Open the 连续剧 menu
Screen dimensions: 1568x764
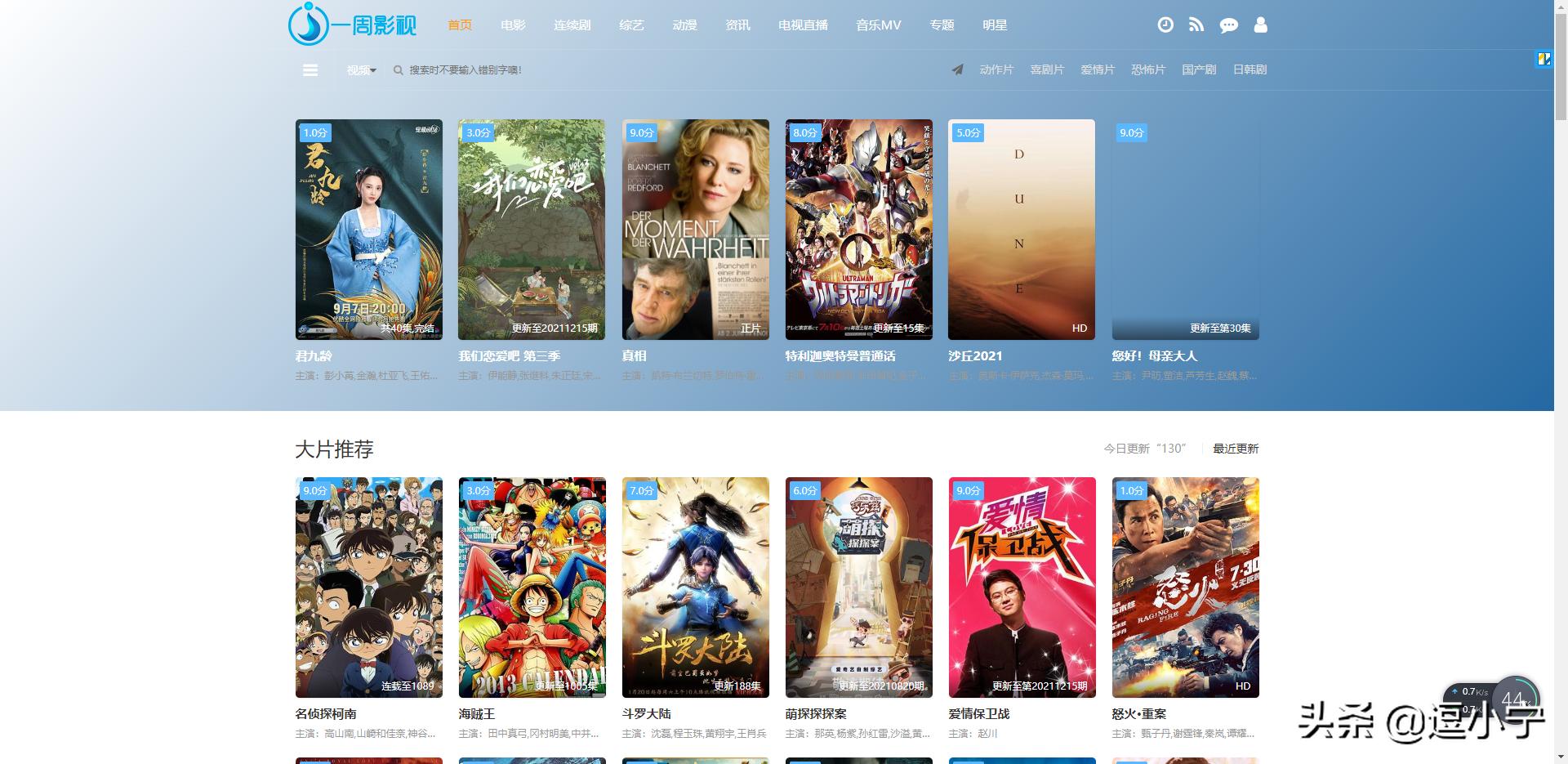572,25
